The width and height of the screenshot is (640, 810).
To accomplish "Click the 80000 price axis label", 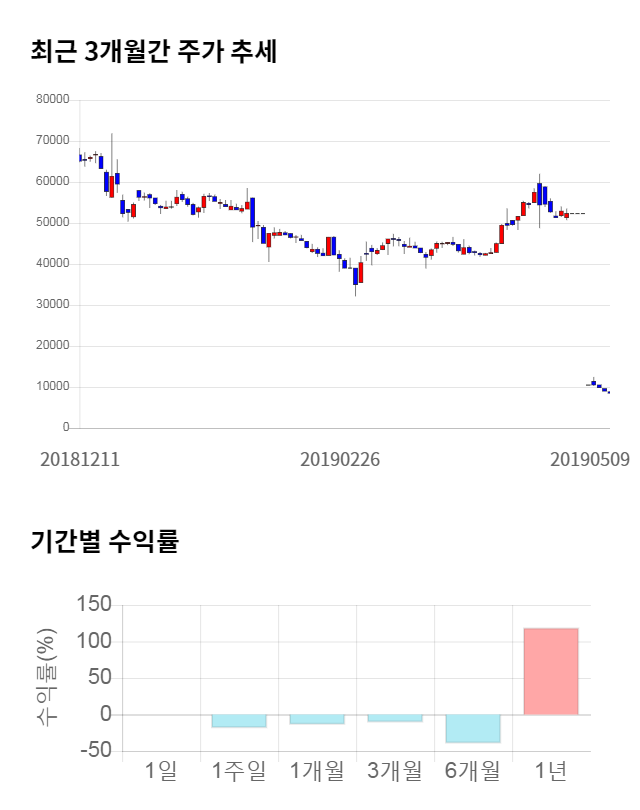I will coord(52,99).
